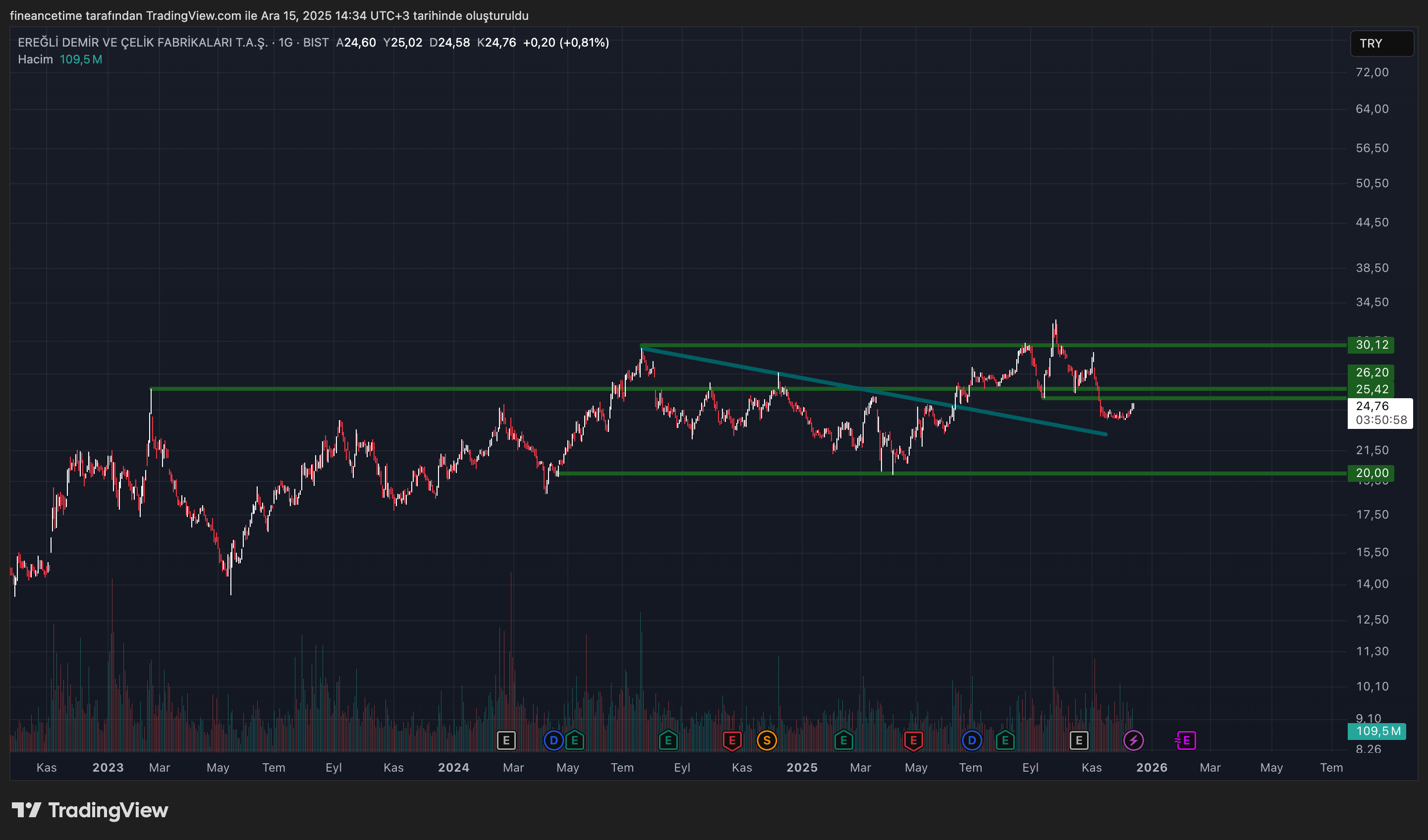Viewport: 1428px width, 840px height.
Task: Click the blue D dividend icon near Mar 2024
Action: (x=553, y=740)
